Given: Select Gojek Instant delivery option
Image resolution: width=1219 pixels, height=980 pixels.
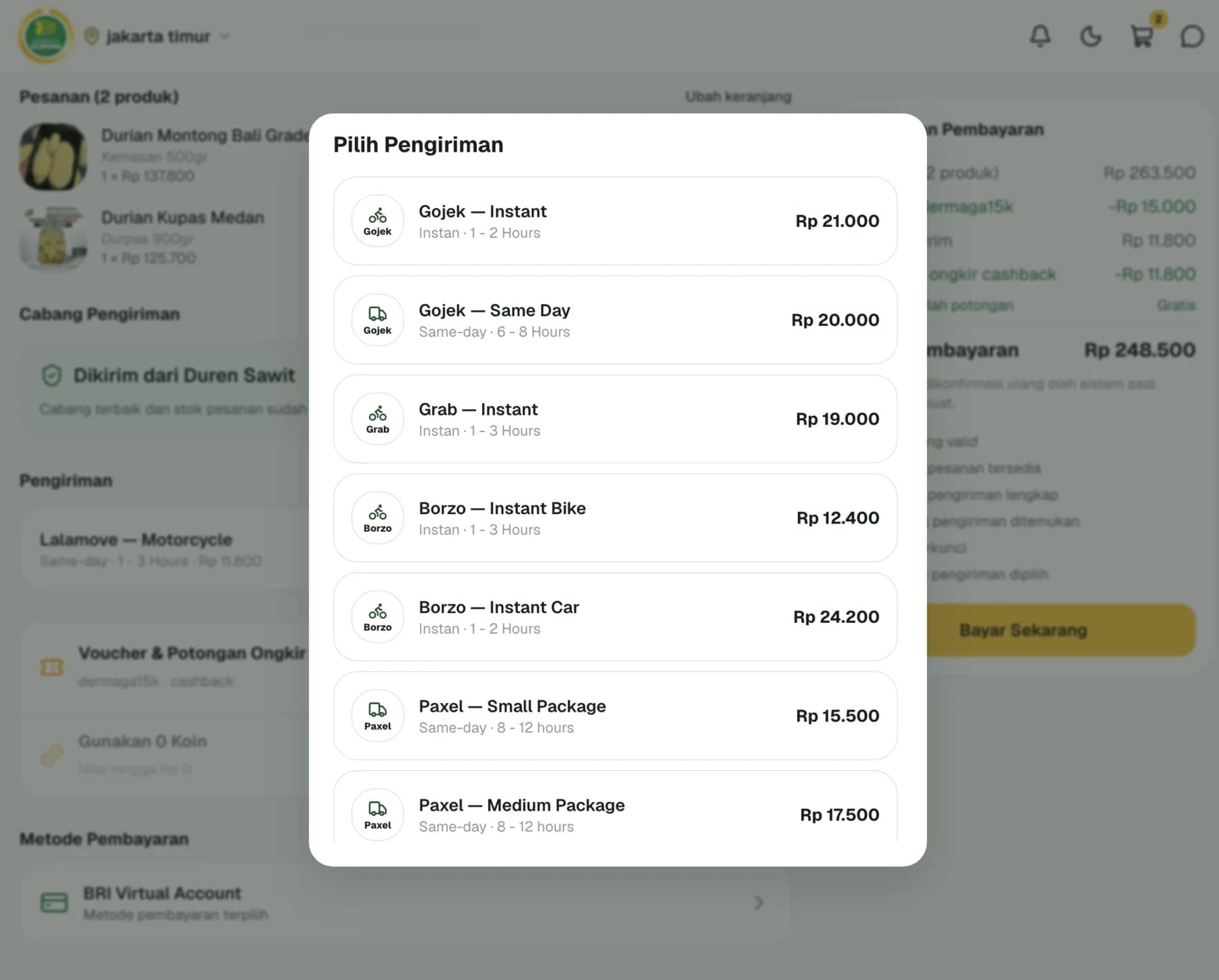Looking at the screenshot, I should click(615, 221).
